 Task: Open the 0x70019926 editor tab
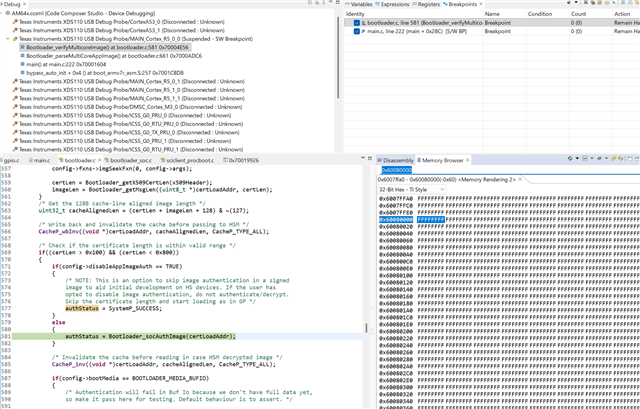[241, 160]
